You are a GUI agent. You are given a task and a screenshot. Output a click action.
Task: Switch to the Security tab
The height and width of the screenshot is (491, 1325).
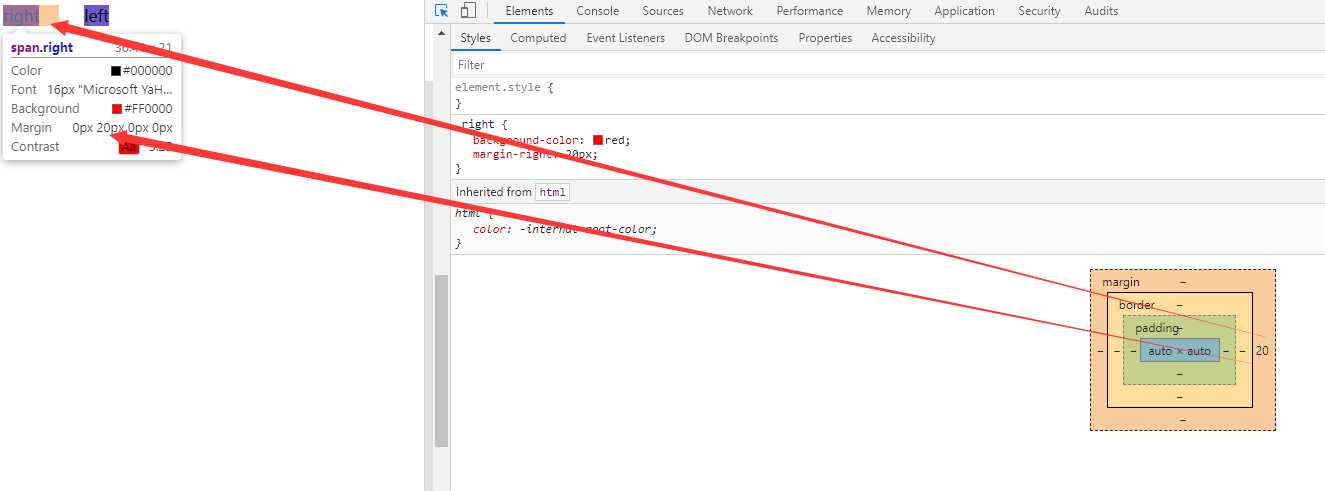point(1039,11)
